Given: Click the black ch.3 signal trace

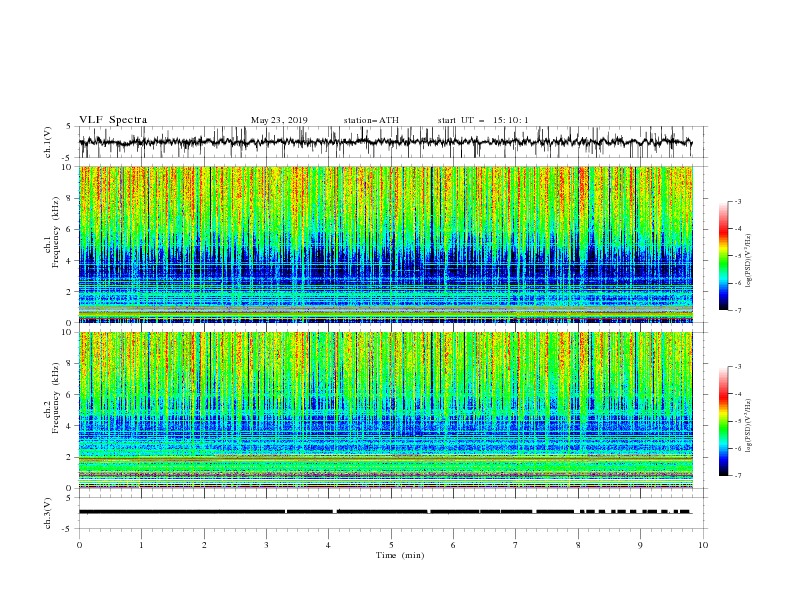Looking at the screenshot, I should [x=385, y=512].
